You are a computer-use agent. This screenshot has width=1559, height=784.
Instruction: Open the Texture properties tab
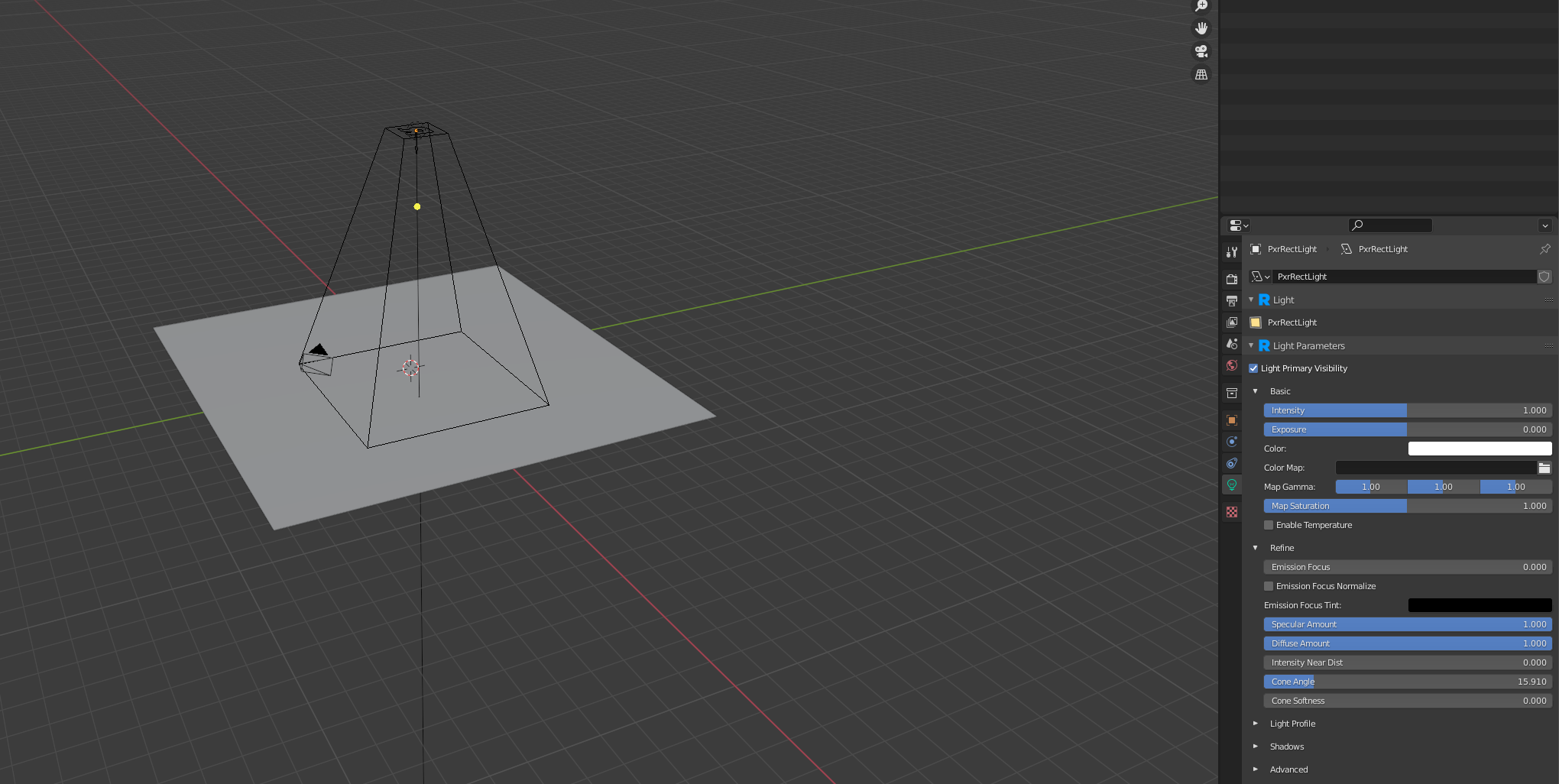click(1232, 511)
